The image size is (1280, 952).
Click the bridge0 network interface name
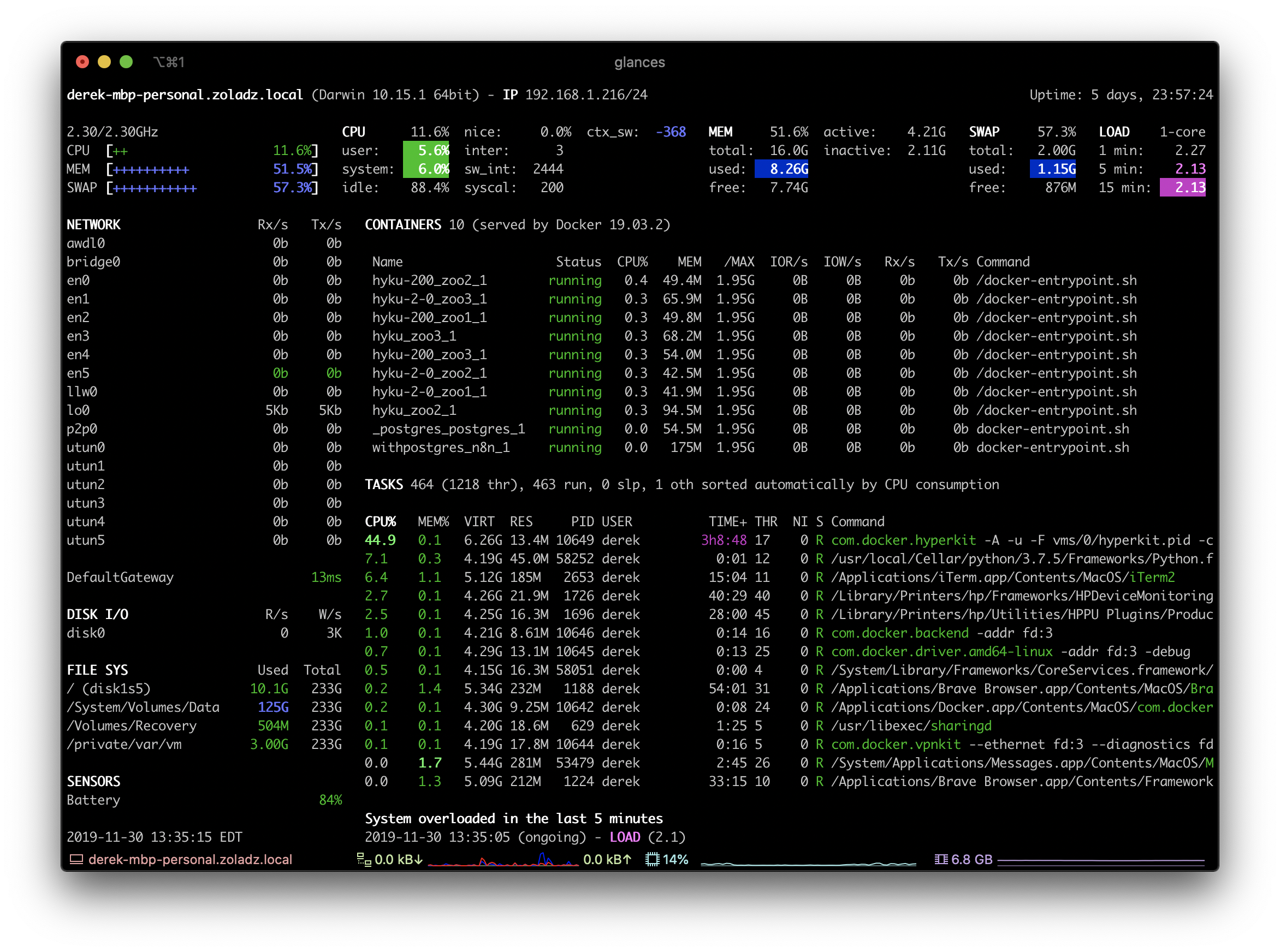93,261
